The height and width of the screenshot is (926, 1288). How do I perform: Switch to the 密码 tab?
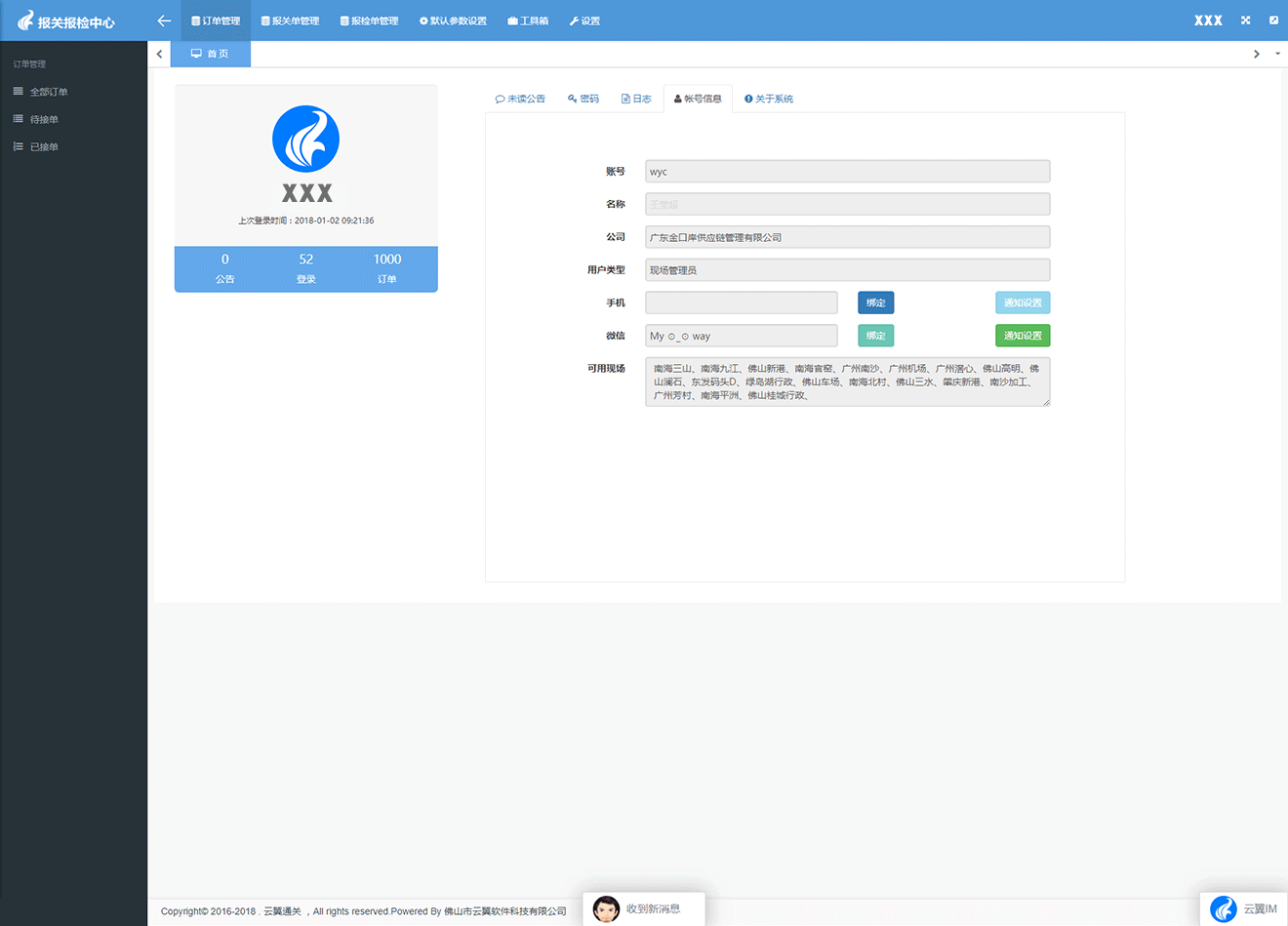click(584, 99)
